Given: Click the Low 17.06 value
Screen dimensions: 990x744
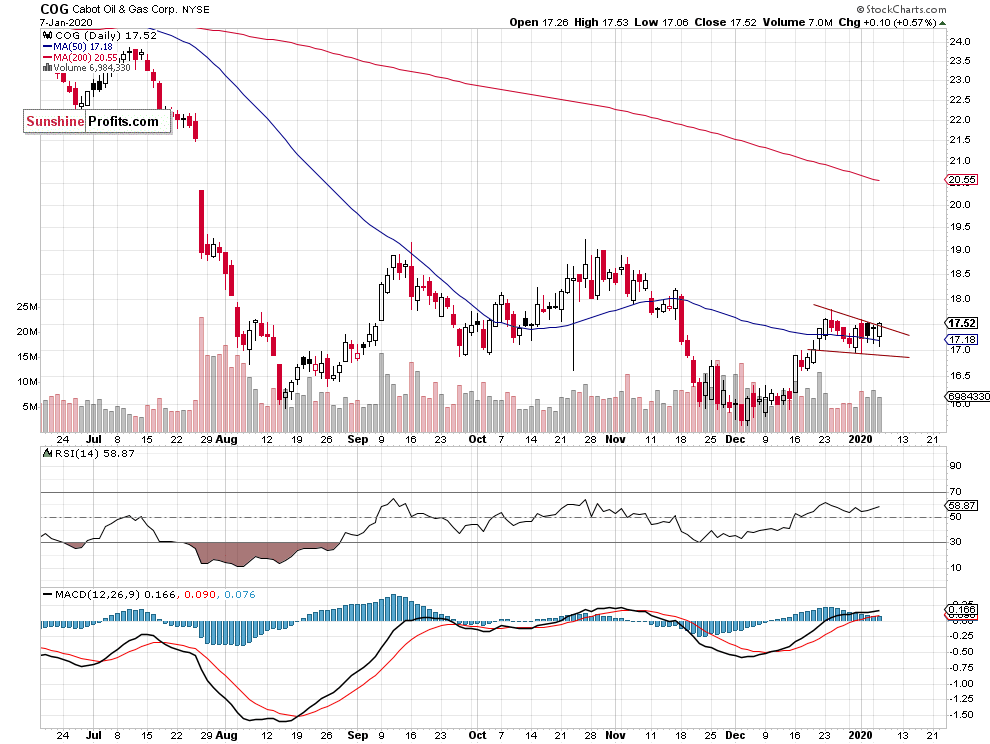Looking at the screenshot, I should 661,23.
